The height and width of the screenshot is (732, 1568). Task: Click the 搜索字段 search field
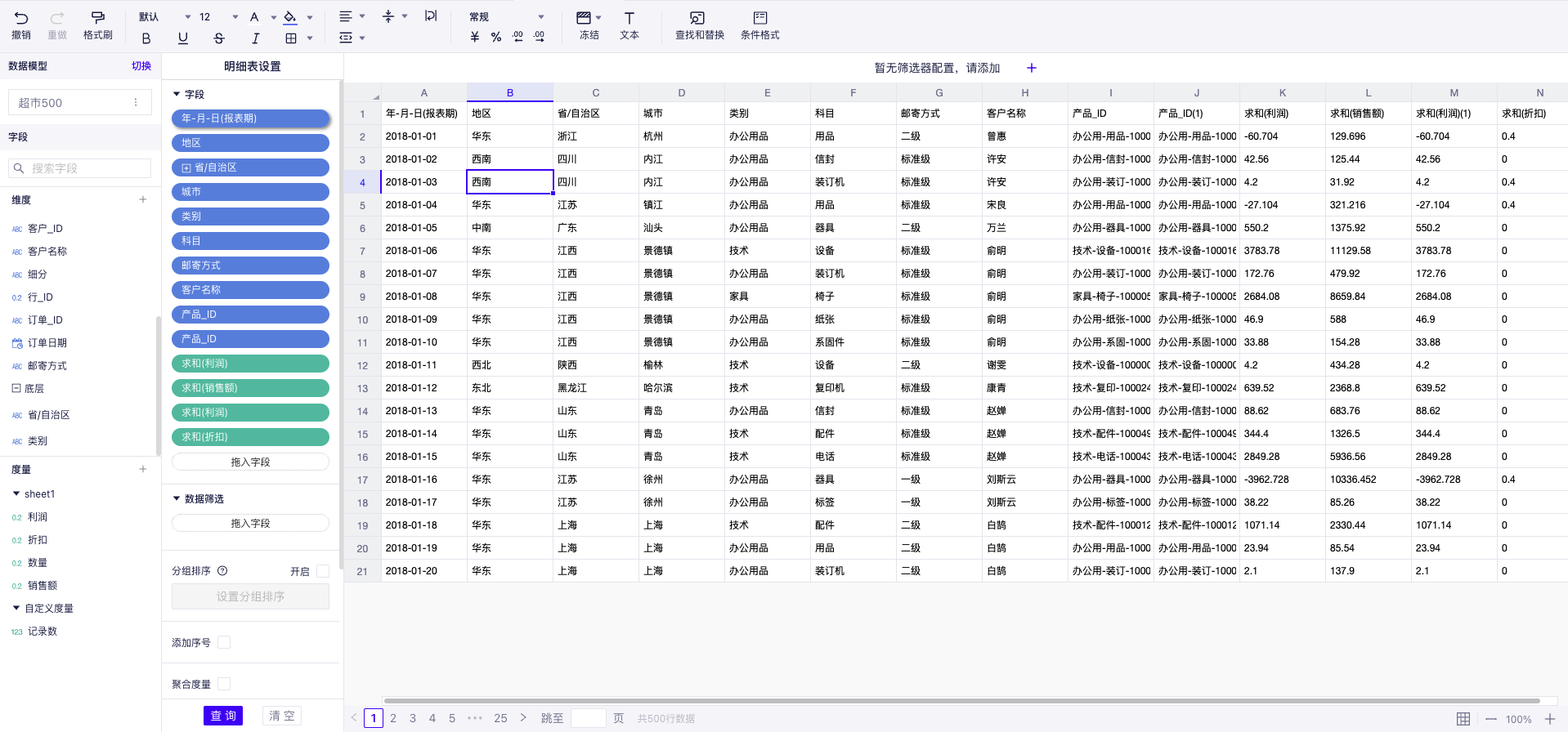[80, 168]
